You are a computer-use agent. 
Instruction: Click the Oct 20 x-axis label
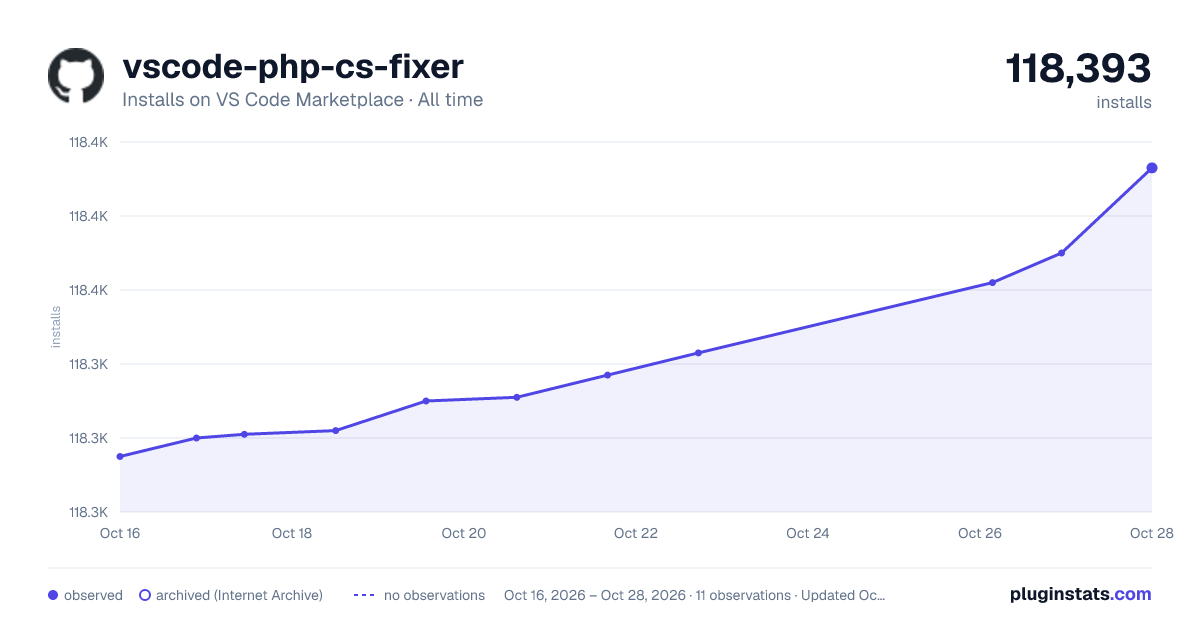point(464,533)
